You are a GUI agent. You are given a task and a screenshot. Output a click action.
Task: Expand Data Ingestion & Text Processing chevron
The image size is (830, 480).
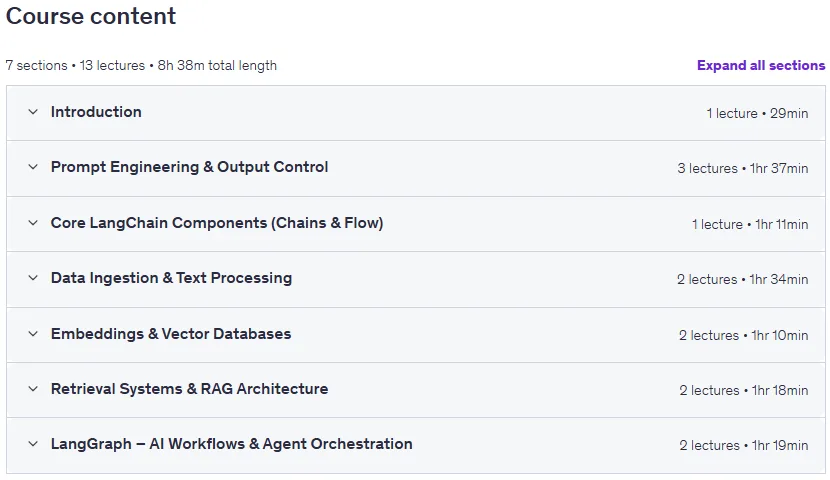click(33, 278)
